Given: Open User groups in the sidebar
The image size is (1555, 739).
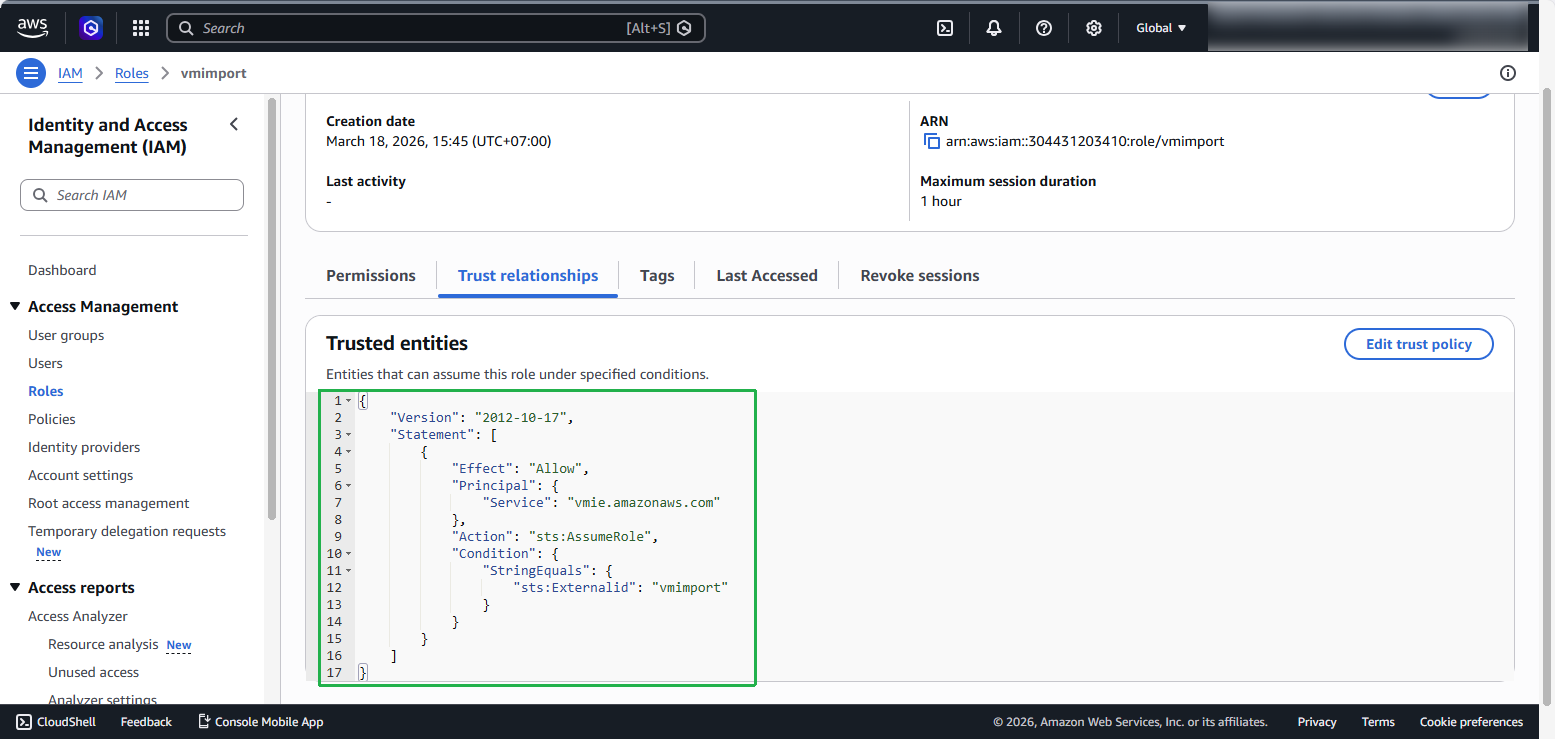Looking at the screenshot, I should click(x=66, y=335).
